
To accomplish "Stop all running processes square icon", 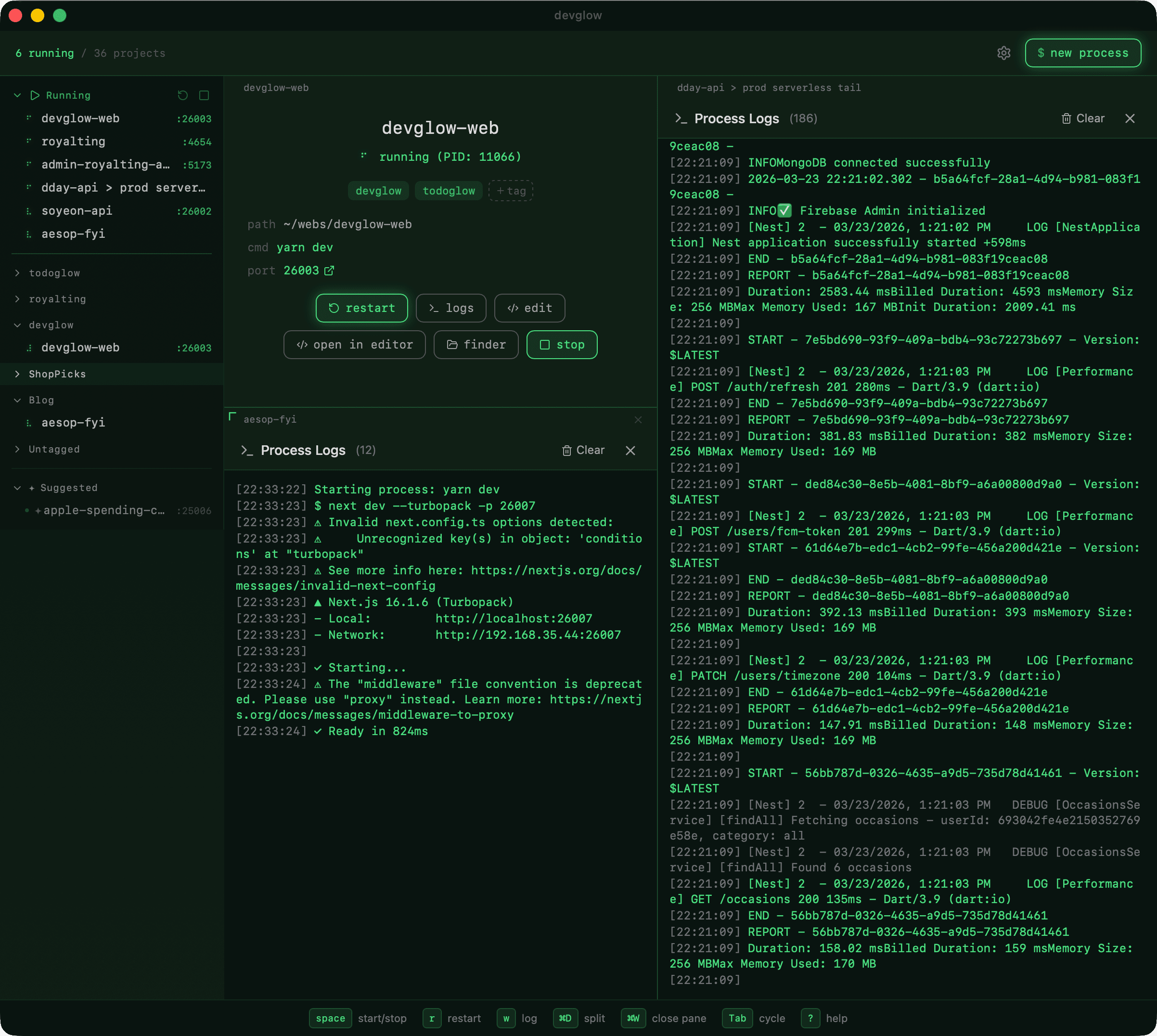I will pyautogui.click(x=204, y=95).
